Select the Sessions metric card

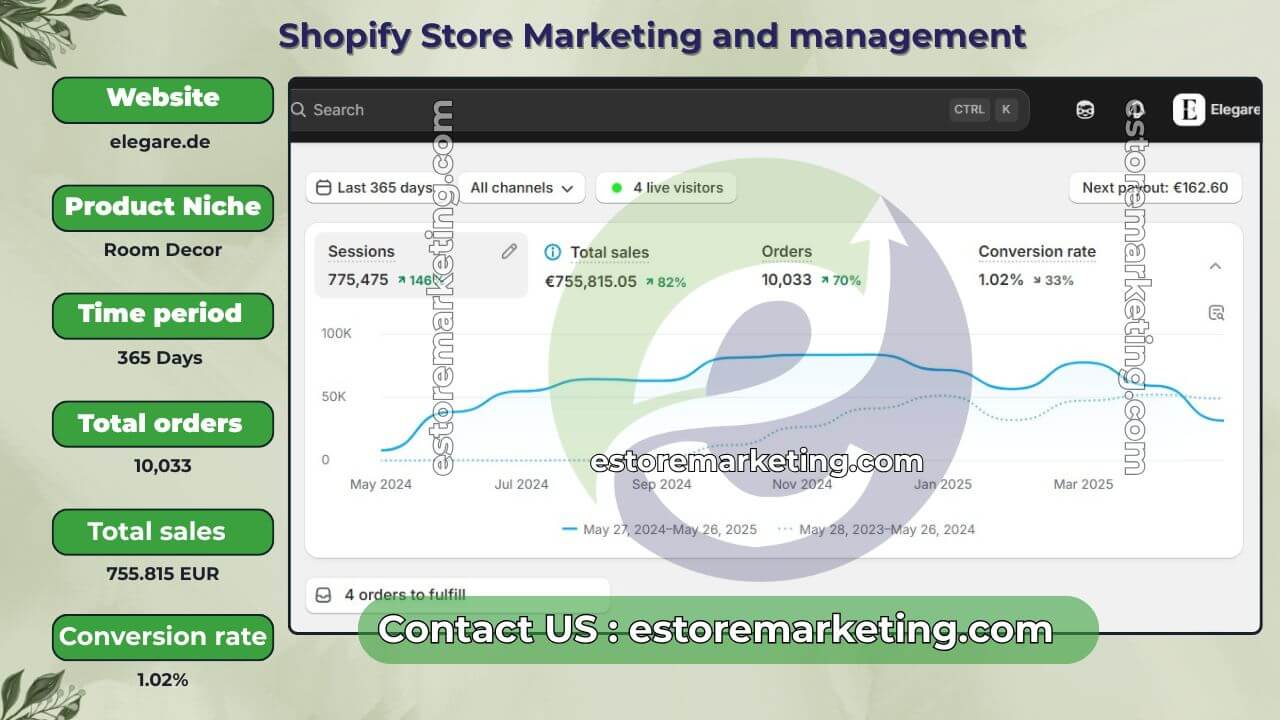[421, 266]
